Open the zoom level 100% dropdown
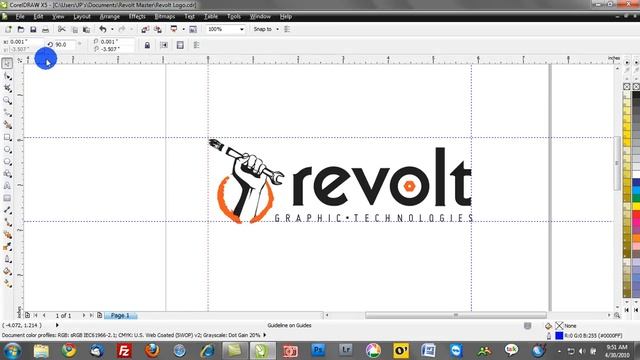The height and width of the screenshot is (360, 640). pos(242,29)
